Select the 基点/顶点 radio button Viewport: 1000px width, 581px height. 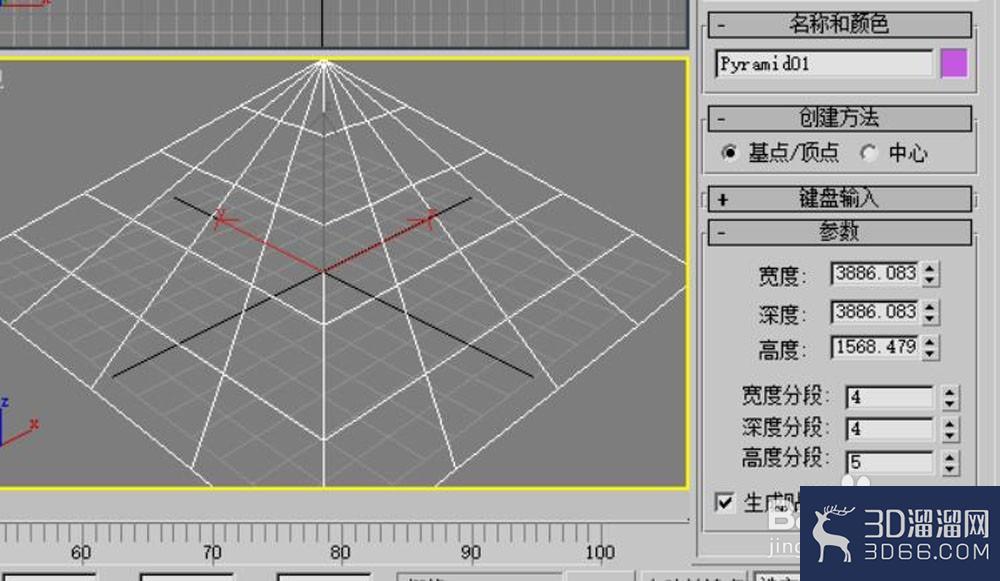pyautogui.click(x=730, y=152)
